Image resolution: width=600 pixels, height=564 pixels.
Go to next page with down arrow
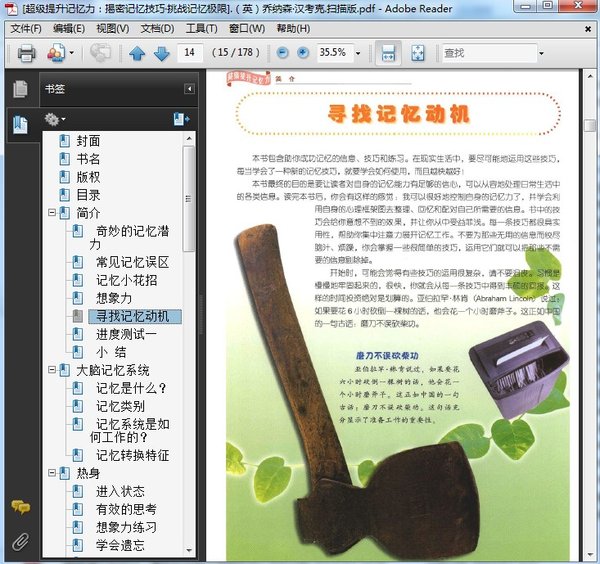click(161, 53)
